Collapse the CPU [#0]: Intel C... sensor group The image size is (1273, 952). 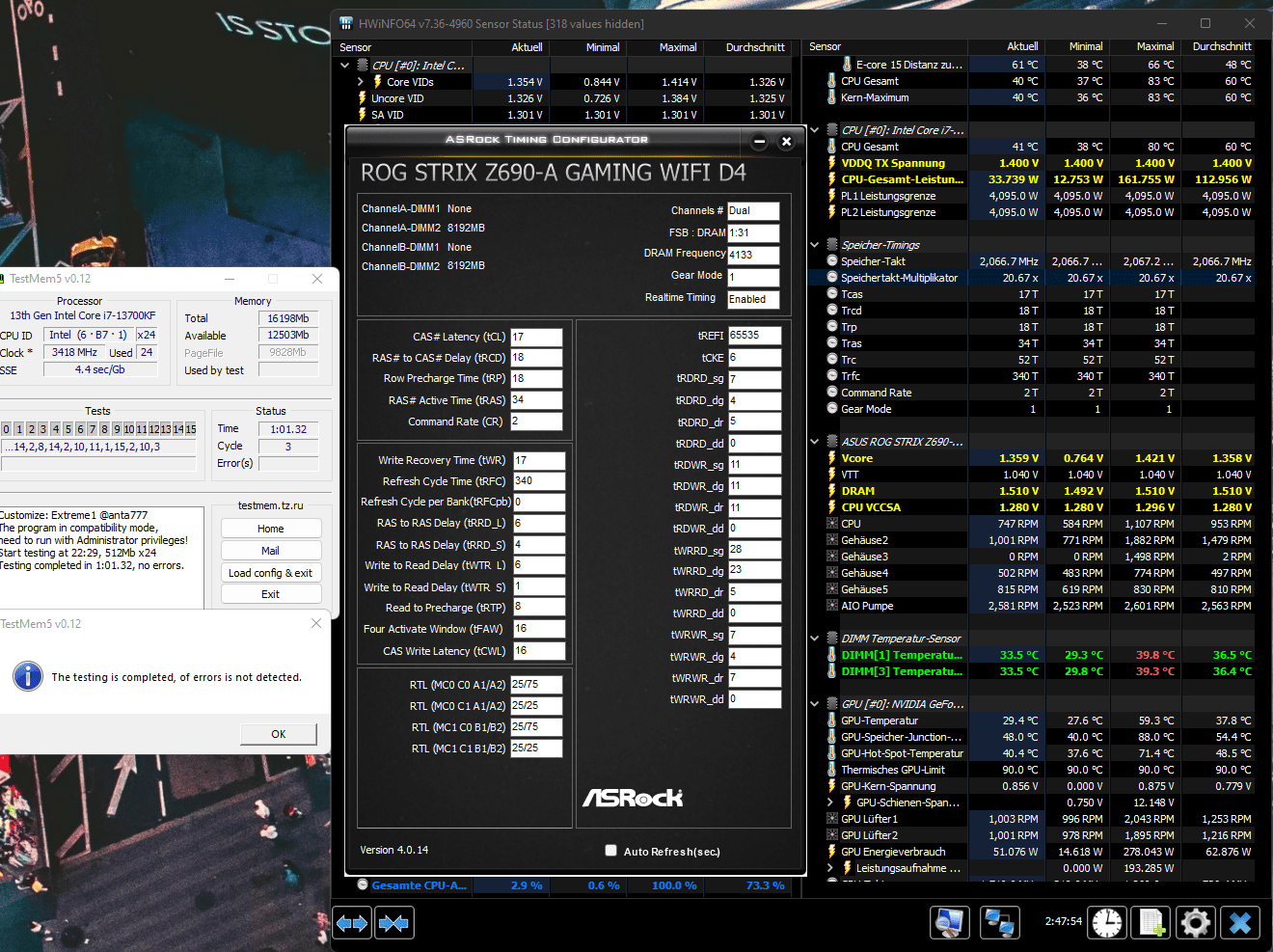tap(345, 66)
